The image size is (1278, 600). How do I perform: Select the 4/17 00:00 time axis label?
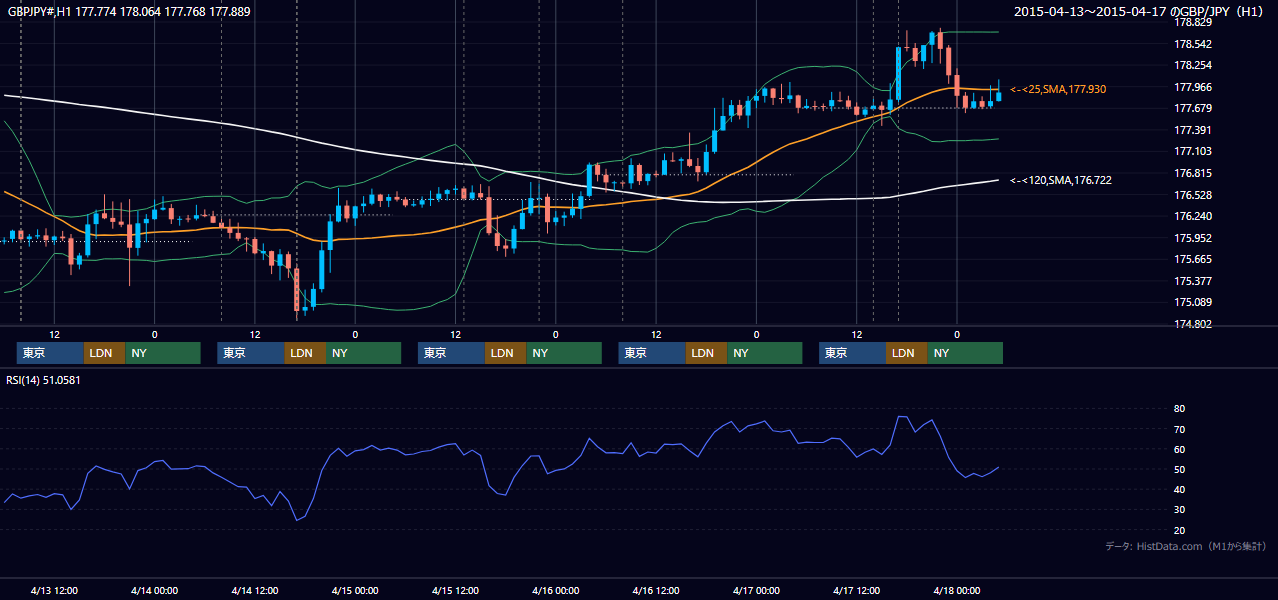756,590
